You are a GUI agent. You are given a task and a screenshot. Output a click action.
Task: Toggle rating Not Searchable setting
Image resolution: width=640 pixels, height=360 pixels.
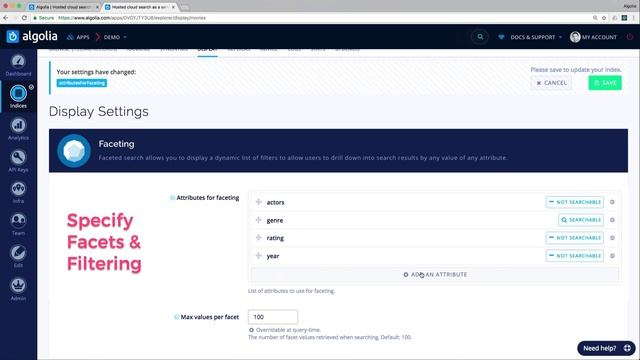pyautogui.click(x=575, y=238)
